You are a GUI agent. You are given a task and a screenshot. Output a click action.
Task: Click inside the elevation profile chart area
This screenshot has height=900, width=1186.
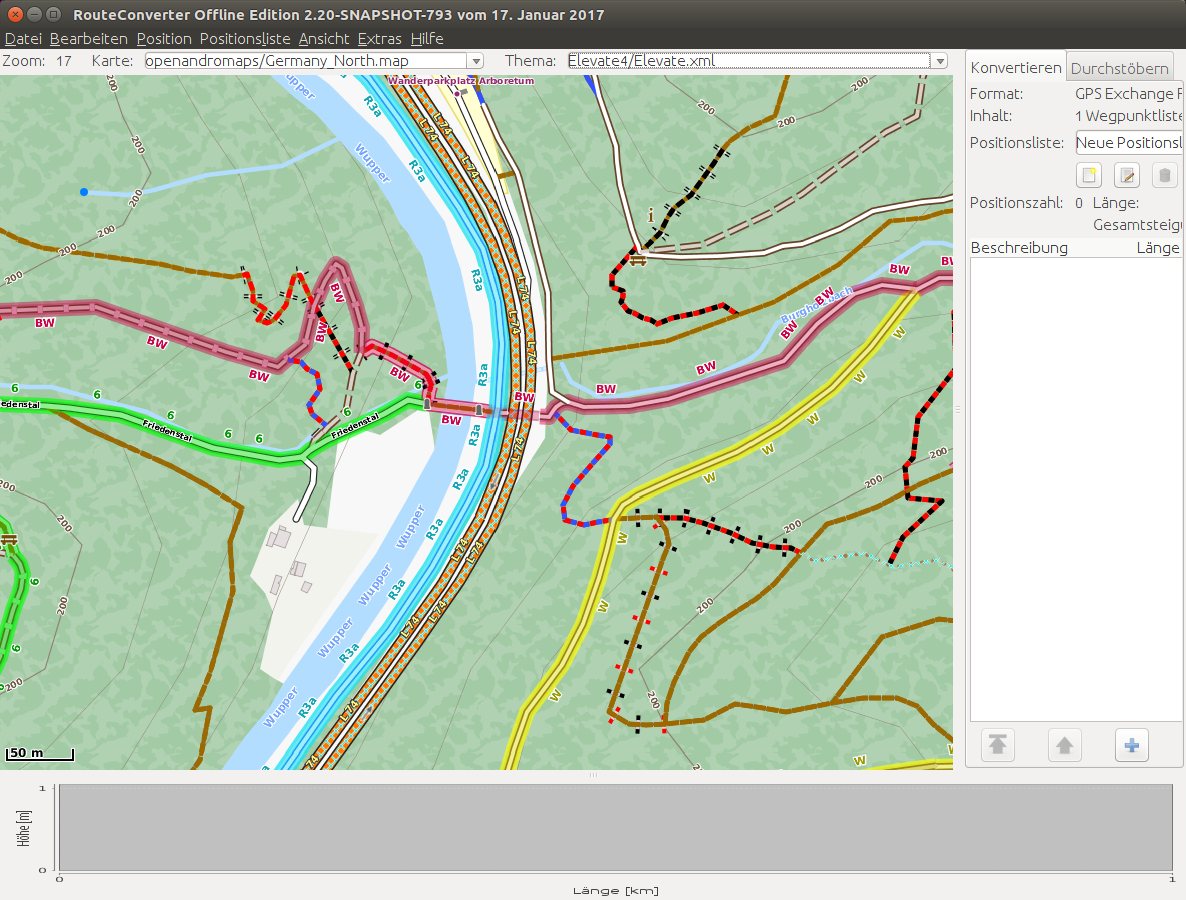(x=615, y=828)
